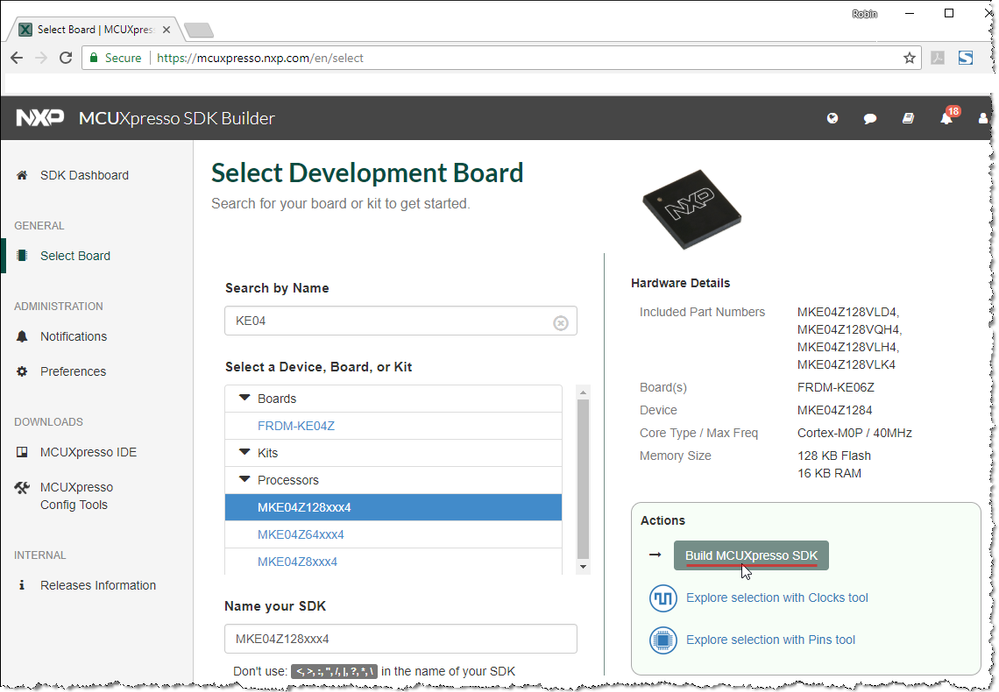Collapse the Boards group
999x692 pixels.
point(245,398)
